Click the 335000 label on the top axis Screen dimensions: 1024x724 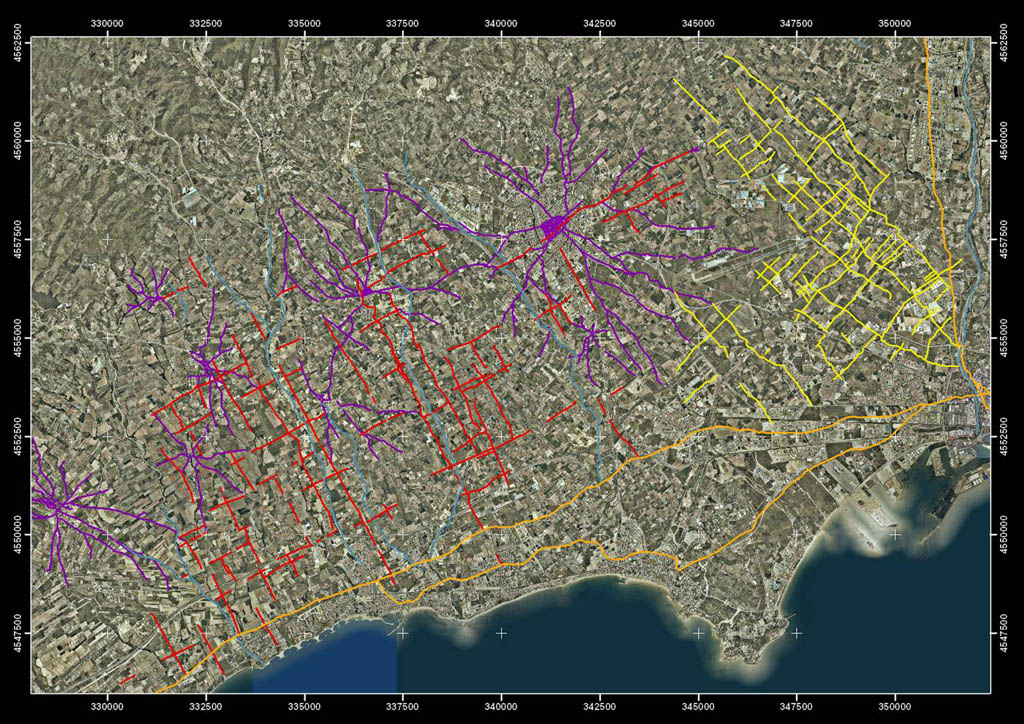[x=304, y=20]
